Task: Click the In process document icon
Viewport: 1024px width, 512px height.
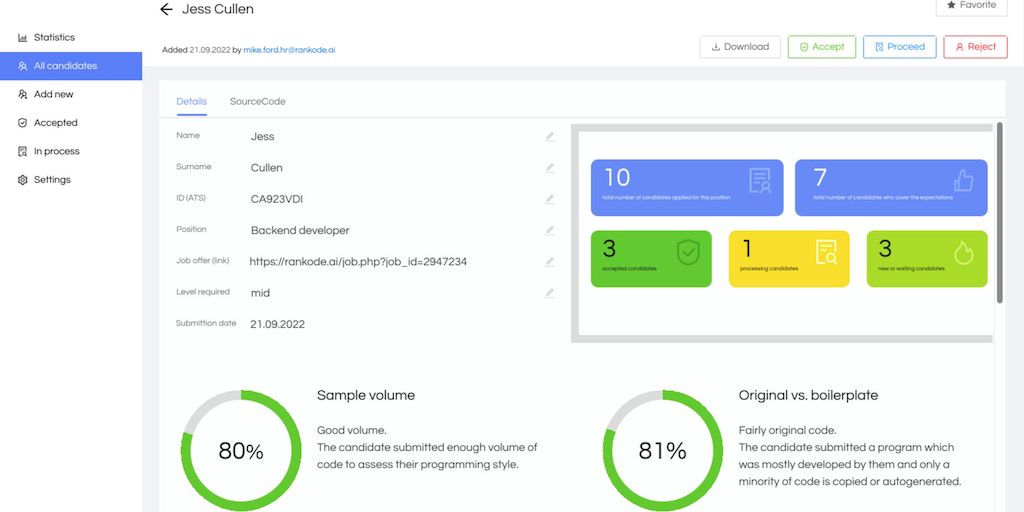Action: click(23, 152)
